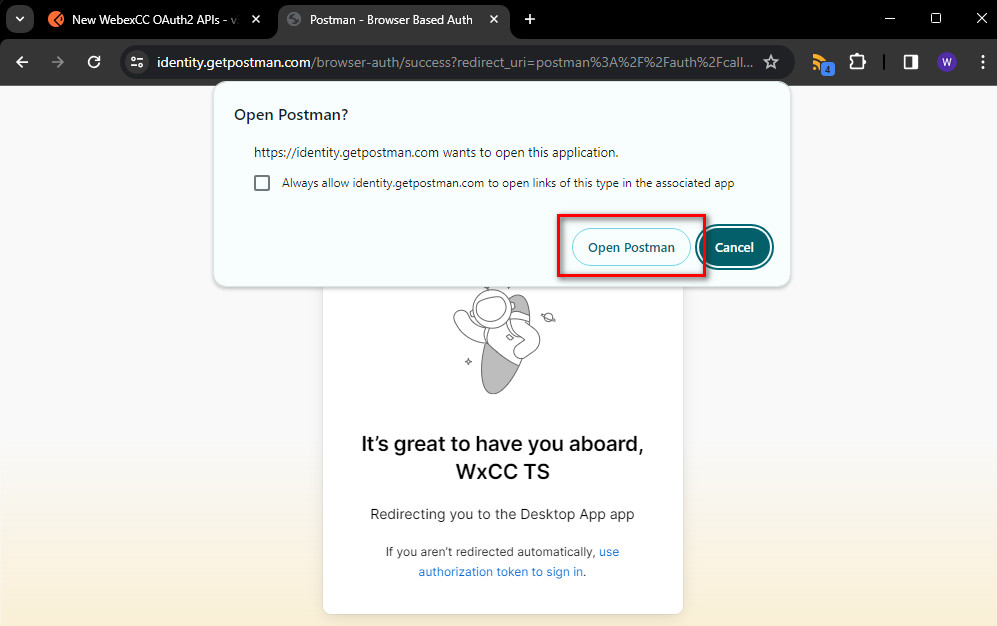Expand the tab search dropdown
This screenshot has height=626, width=997.
tap(20, 19)
